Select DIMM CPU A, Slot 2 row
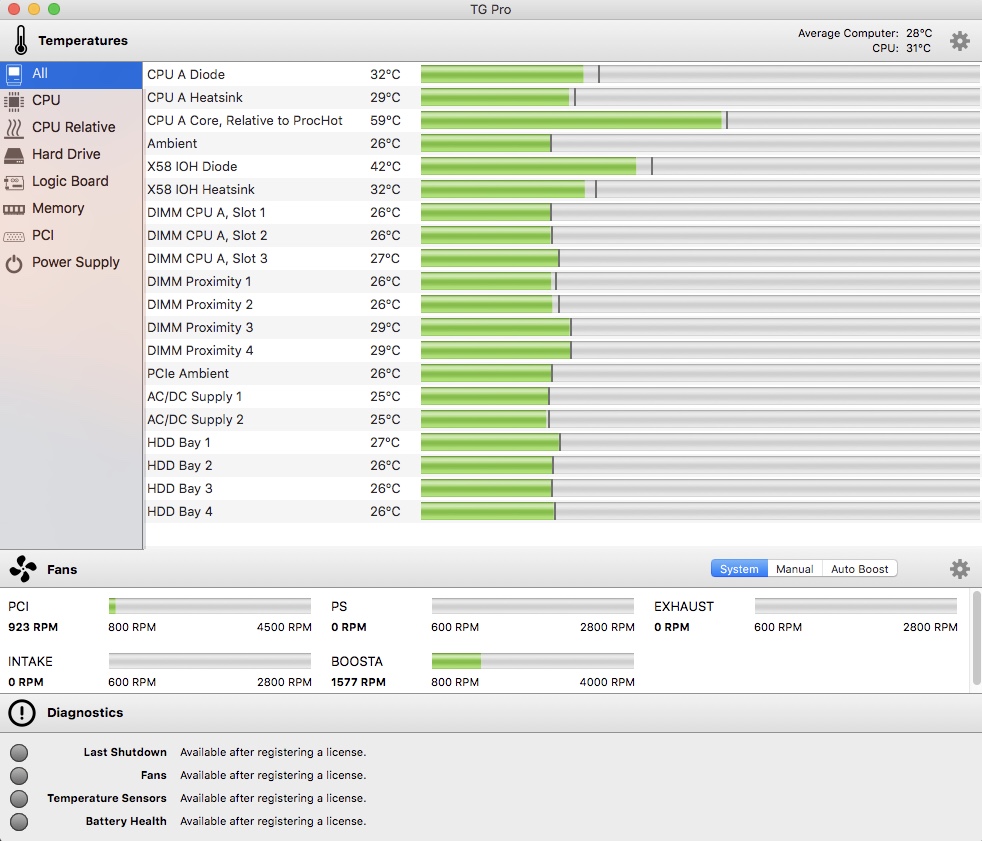Image resolution: width=982 pixels, height=841 pixels. (x=562, y=235)
